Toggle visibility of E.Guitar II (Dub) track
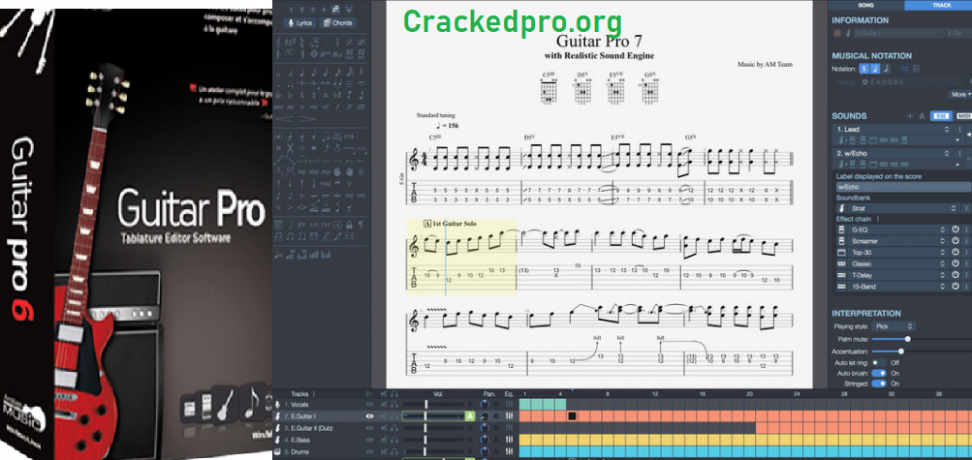 [369, 428]
